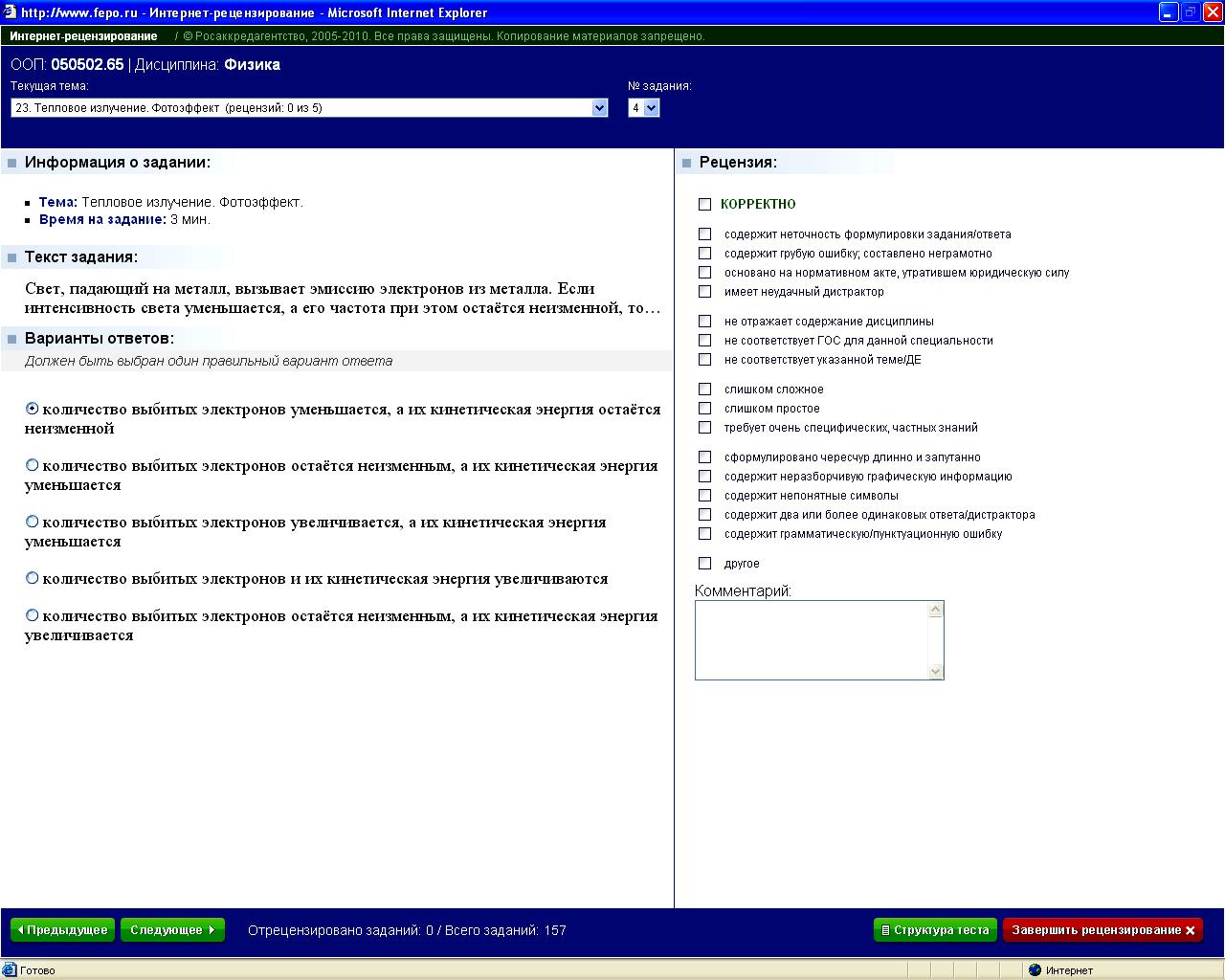Click Завершить рецензирование button

(x=1102, y=930)
